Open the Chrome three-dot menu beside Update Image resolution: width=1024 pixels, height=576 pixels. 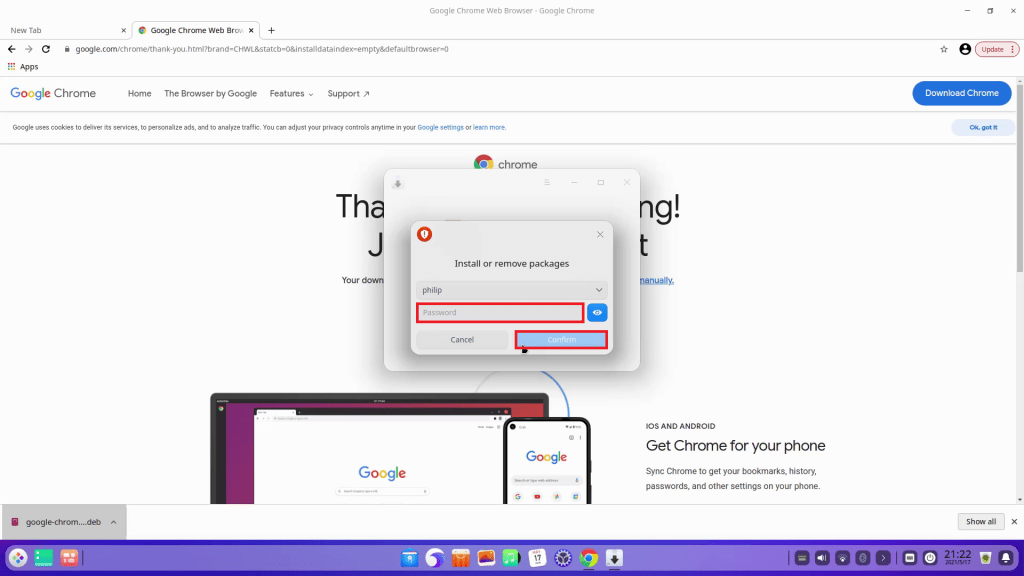click(1012, 49)
